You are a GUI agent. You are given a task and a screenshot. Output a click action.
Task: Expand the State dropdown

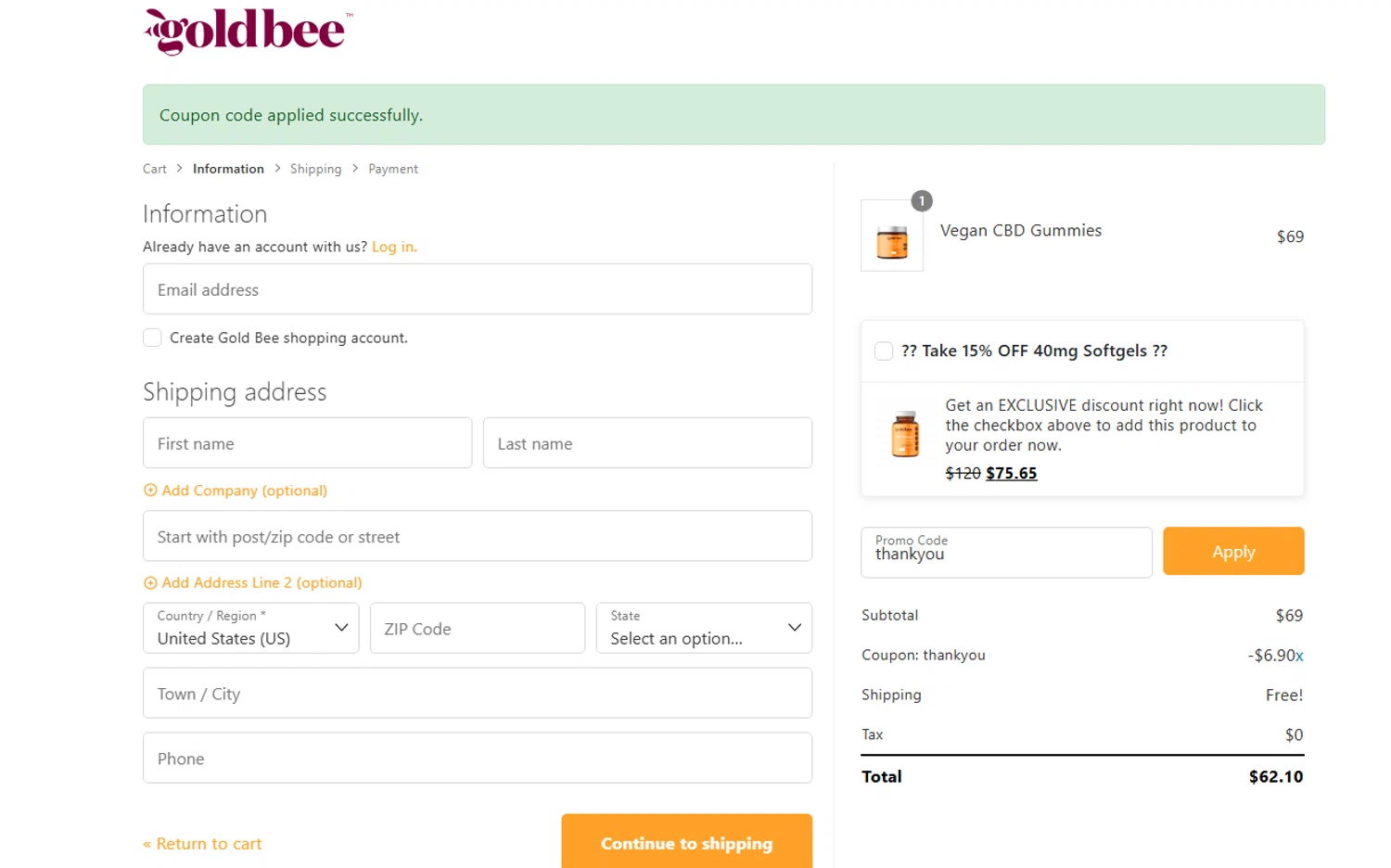tap(704, 628)
